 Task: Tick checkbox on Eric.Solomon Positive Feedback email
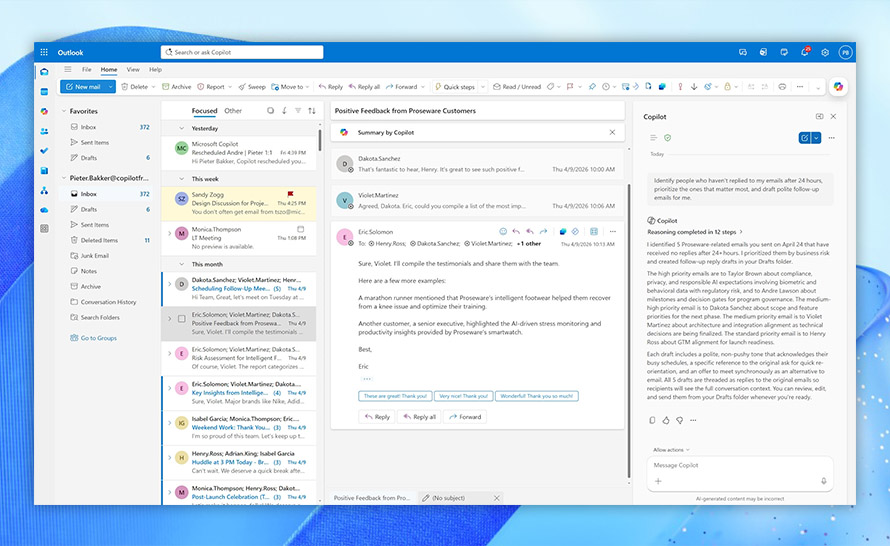coord(181,319)
